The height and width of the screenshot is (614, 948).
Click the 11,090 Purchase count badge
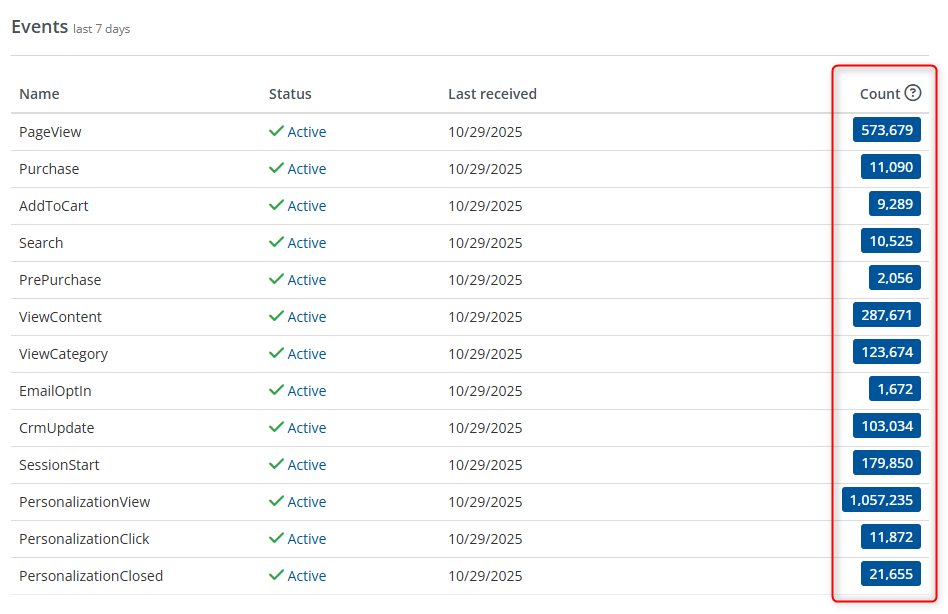tap(891, 167)
